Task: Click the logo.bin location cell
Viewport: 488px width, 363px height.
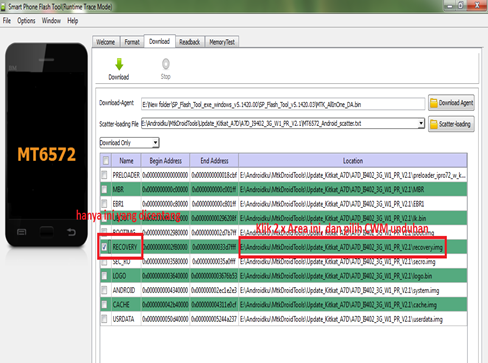Action: click(x=353, y=276)
